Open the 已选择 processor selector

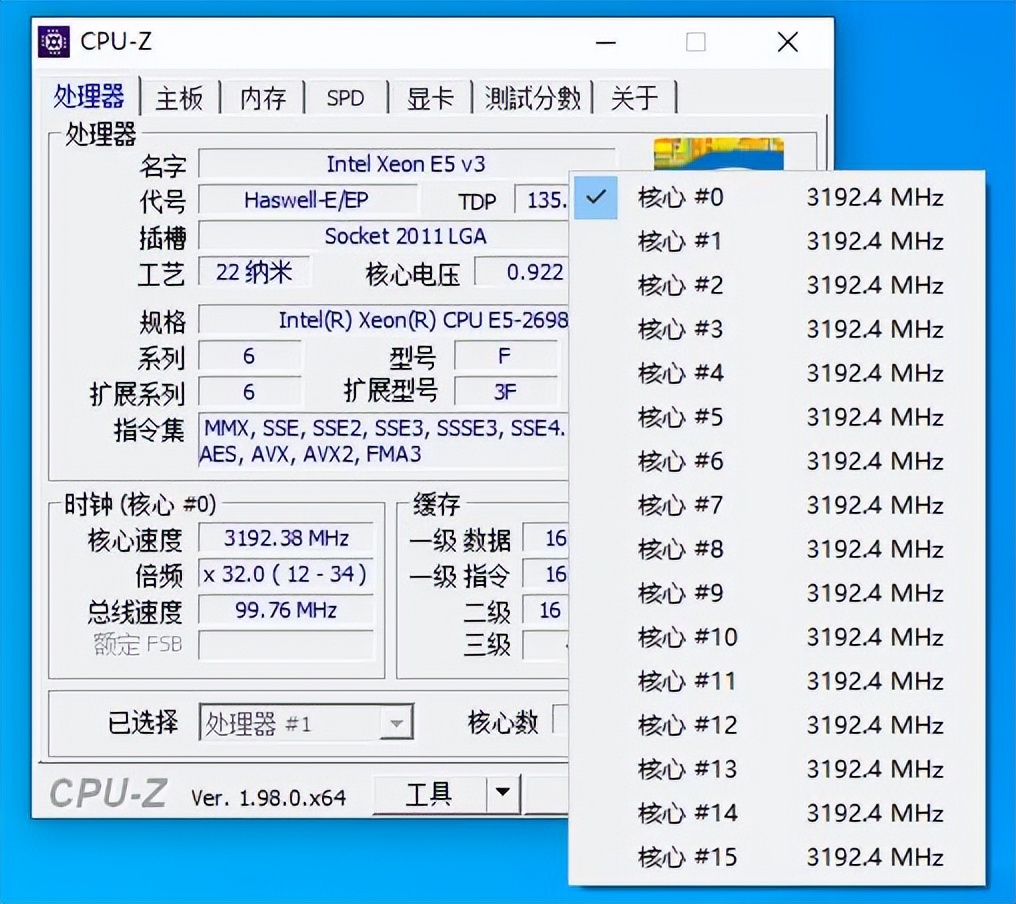[x=305, y=722]
